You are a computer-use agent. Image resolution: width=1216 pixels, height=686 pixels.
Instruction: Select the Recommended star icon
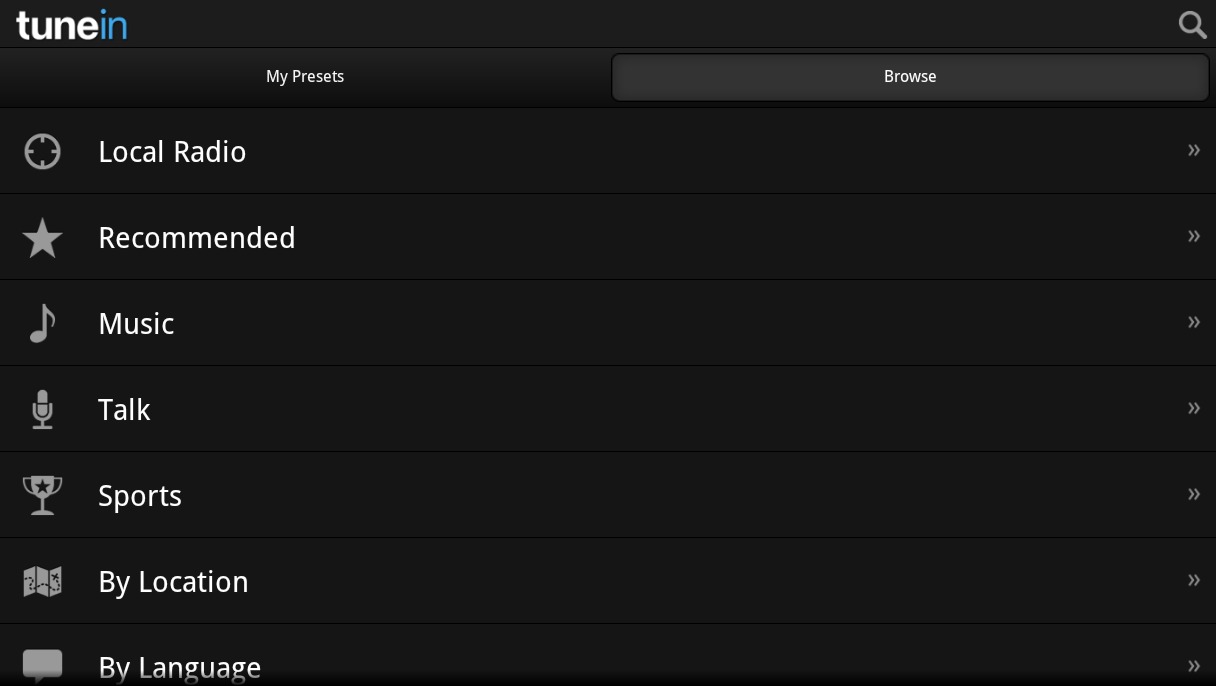[42, 238]
